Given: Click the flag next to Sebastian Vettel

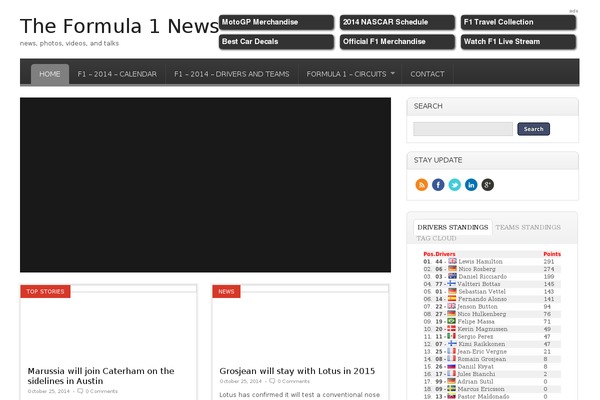Looking at the screenshot, I should pos(452,291).
